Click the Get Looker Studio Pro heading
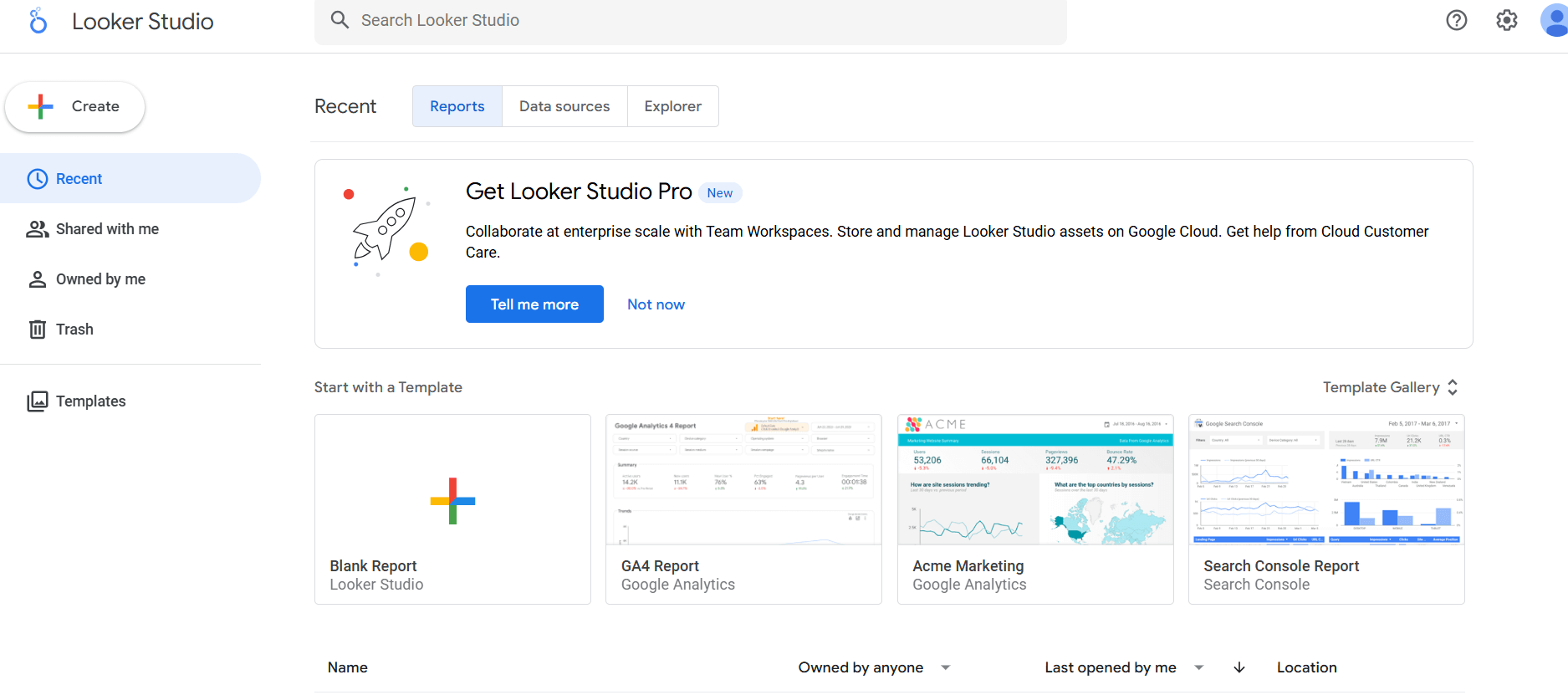Screen dimensions: 1568x695 point(579,192)
